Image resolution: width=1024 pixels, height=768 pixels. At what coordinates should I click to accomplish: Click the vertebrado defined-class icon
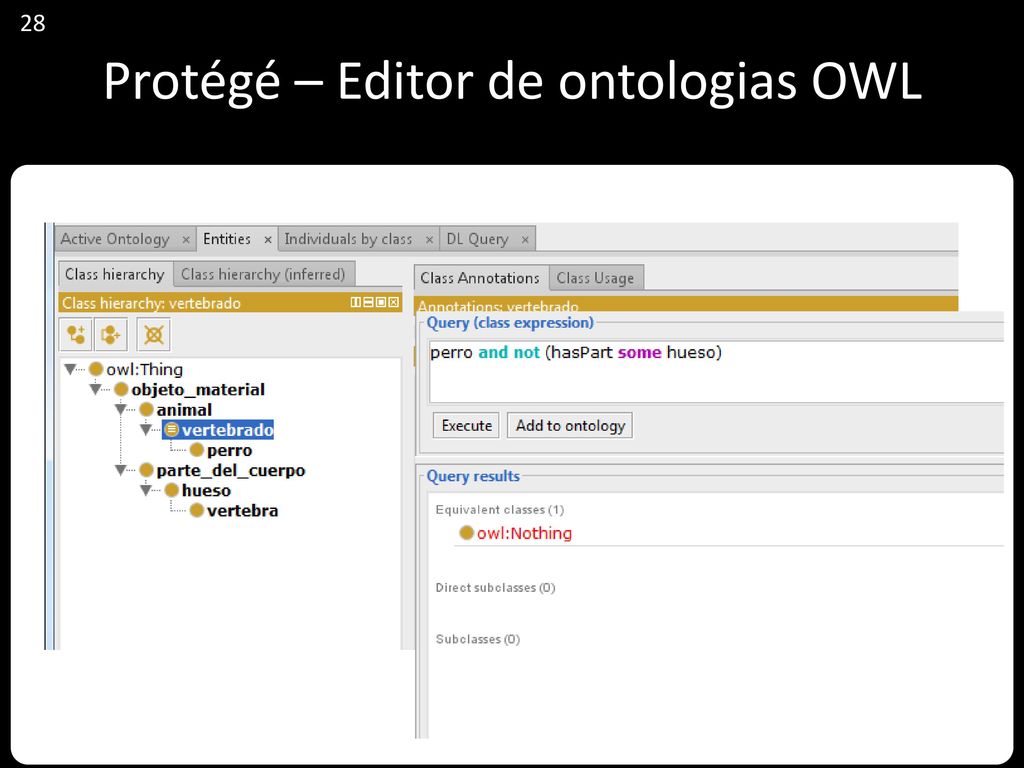(172, 430)
